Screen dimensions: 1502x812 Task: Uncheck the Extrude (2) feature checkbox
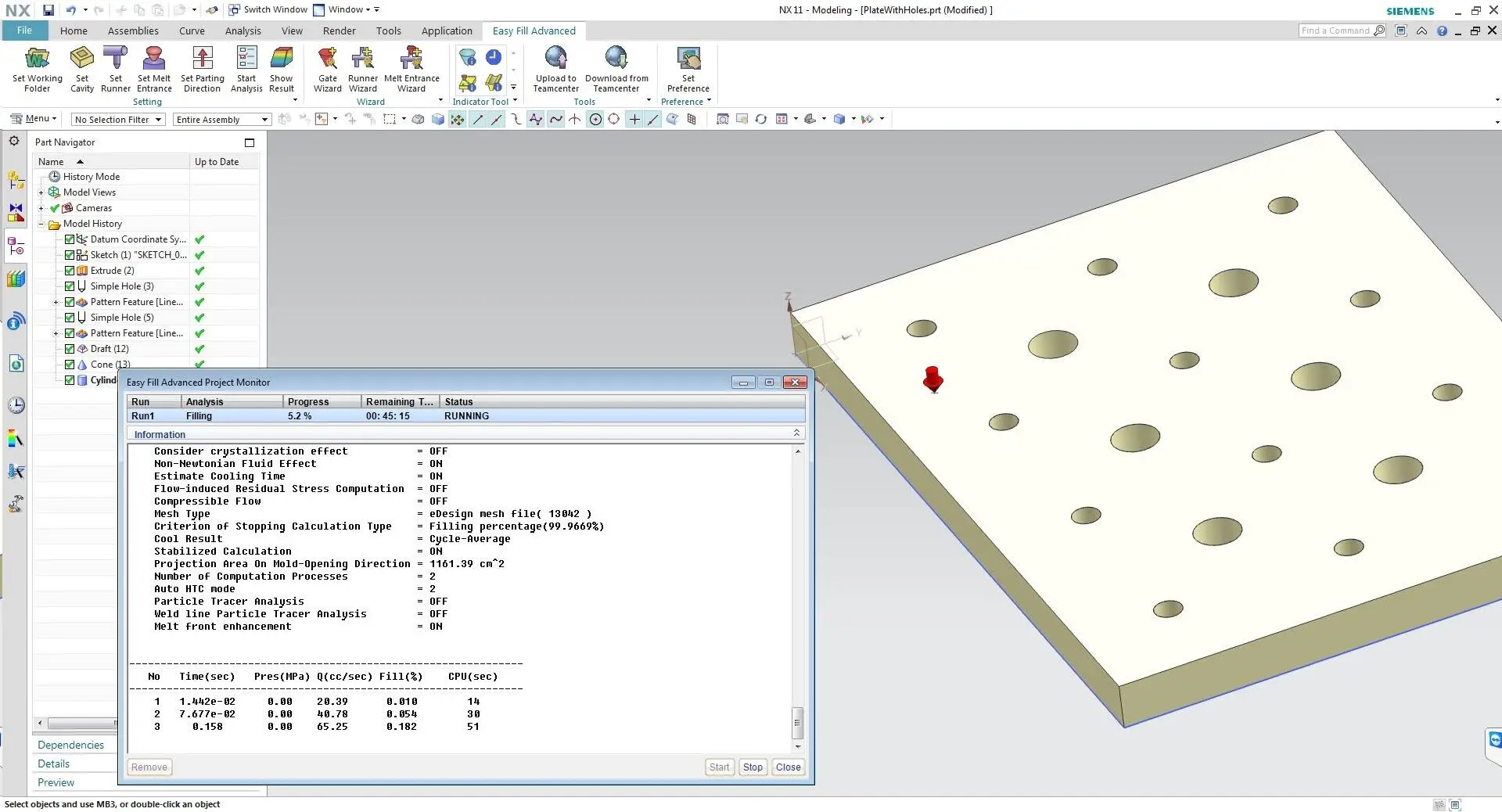pyautogui.click(x=70, y=271)
